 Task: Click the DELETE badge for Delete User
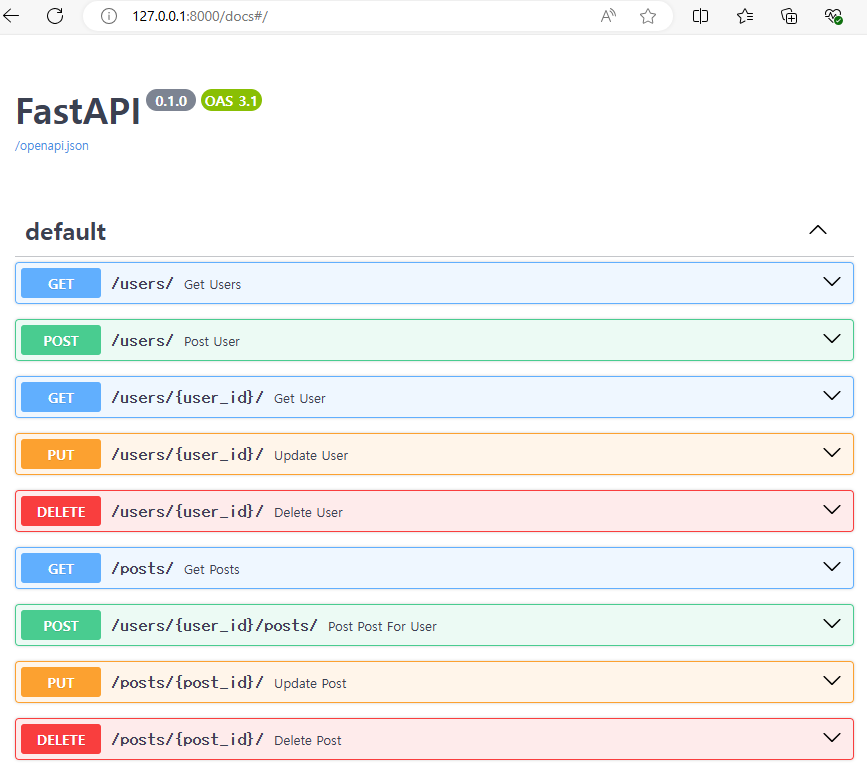tap(61, 511)
